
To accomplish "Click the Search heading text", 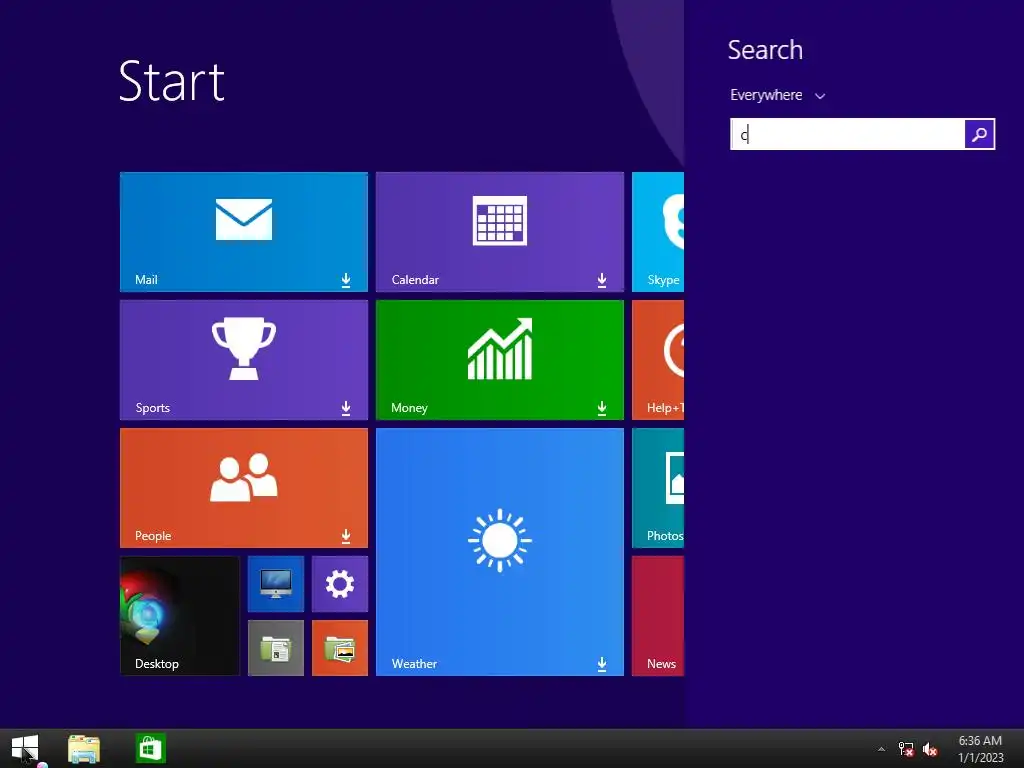I will pos(765,50).
